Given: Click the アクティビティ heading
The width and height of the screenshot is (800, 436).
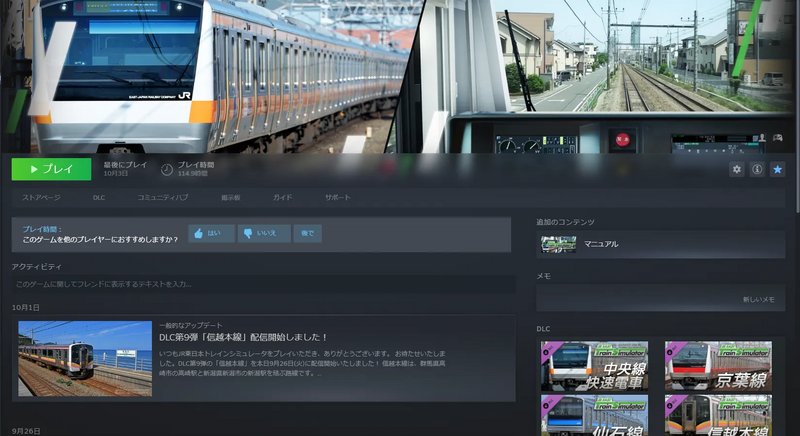Looking at the screenshot, I should pos(37,267).
